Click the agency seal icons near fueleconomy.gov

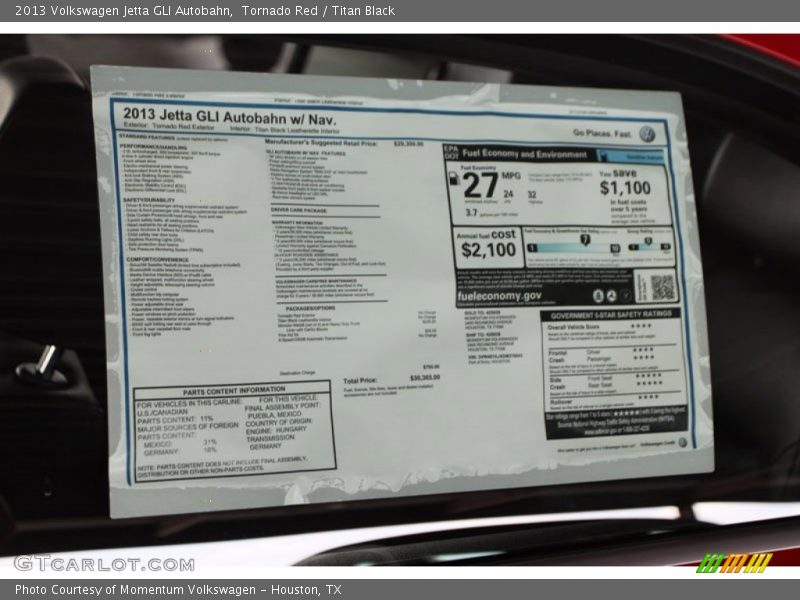pos(605,296)
